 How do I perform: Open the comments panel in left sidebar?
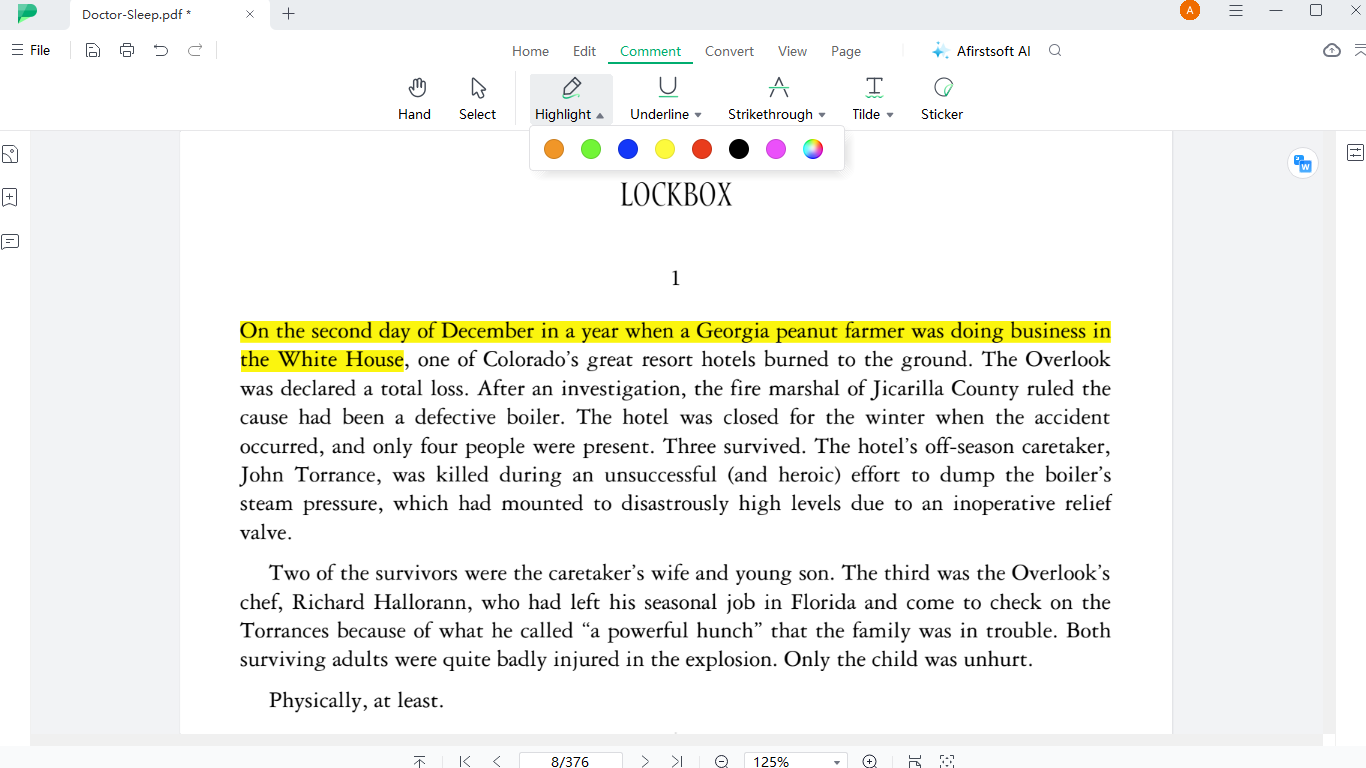pos(10,242)
